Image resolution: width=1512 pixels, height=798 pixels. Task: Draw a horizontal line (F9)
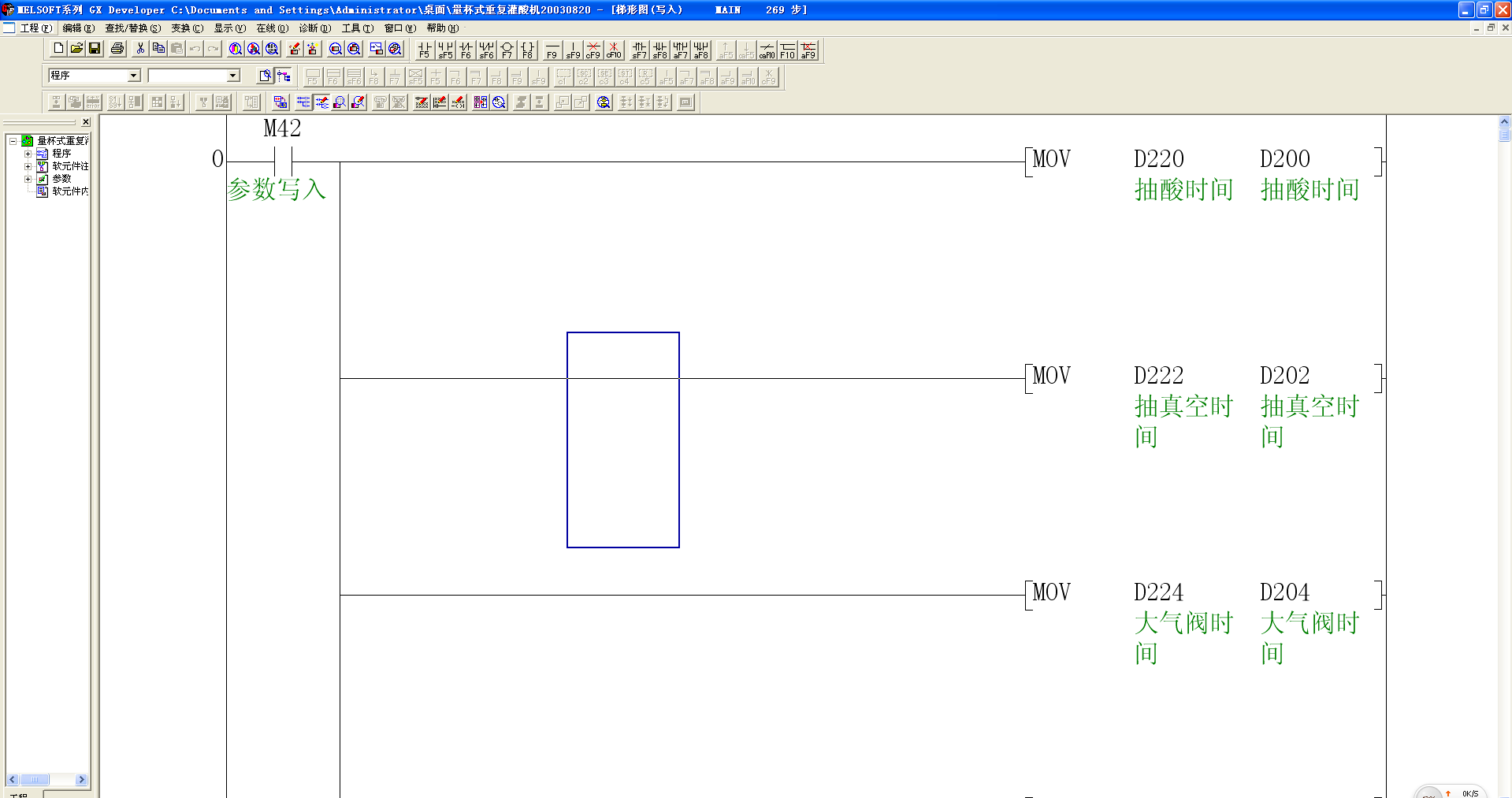pos(552,50)
